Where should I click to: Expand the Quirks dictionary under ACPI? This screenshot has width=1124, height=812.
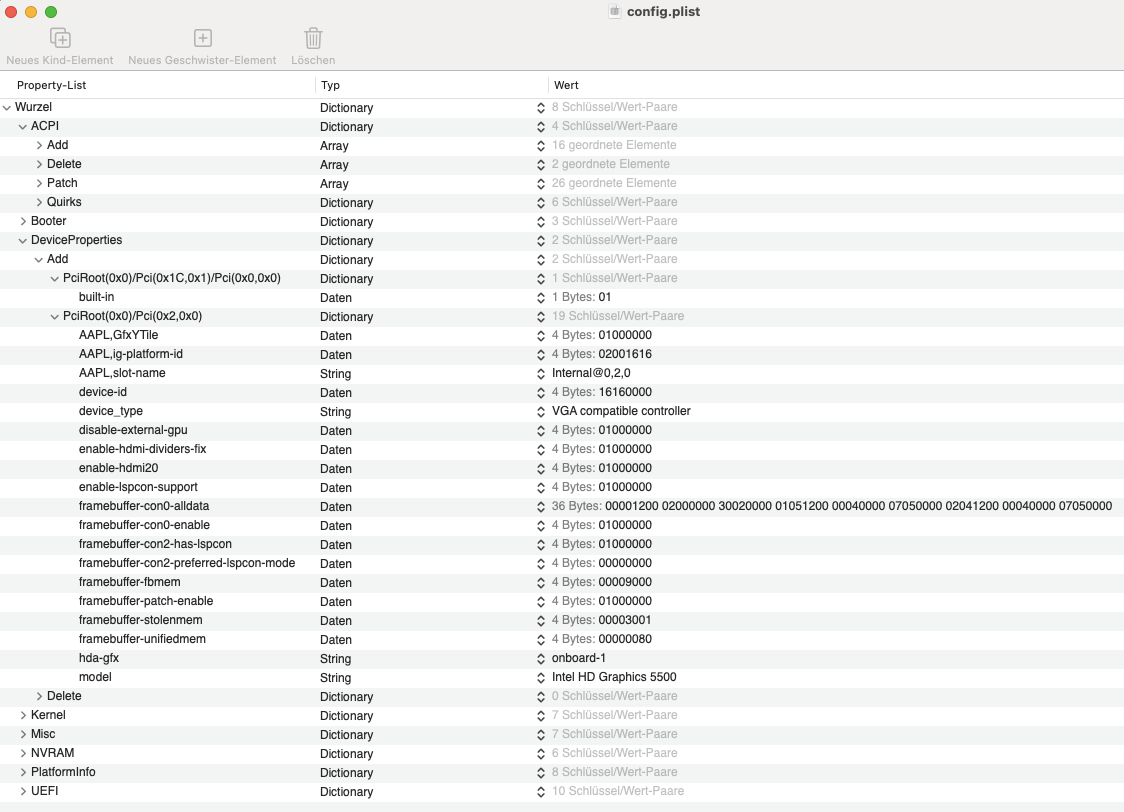tap(39, 202)
